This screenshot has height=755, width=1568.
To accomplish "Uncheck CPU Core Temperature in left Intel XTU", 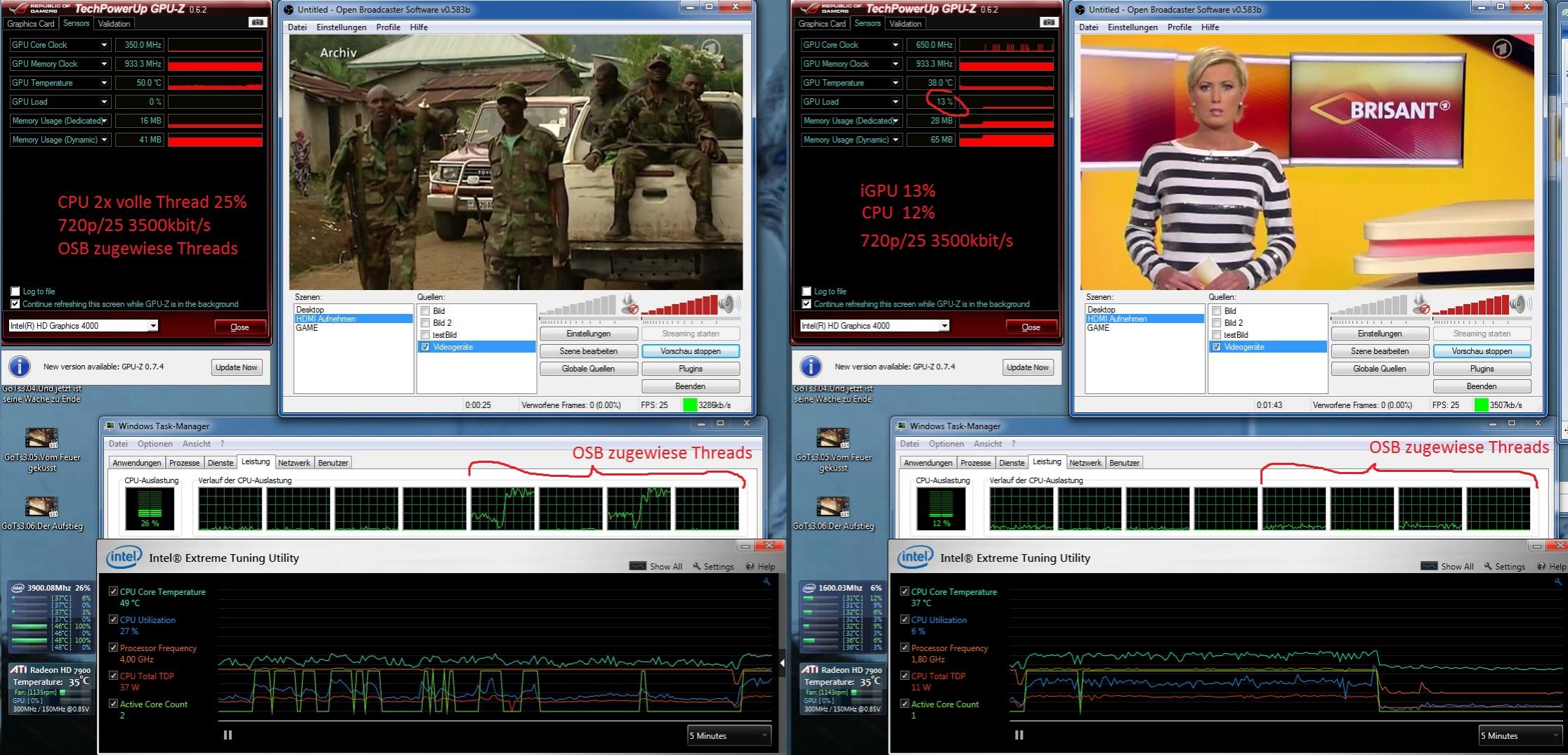I will (x=113, y=591).
